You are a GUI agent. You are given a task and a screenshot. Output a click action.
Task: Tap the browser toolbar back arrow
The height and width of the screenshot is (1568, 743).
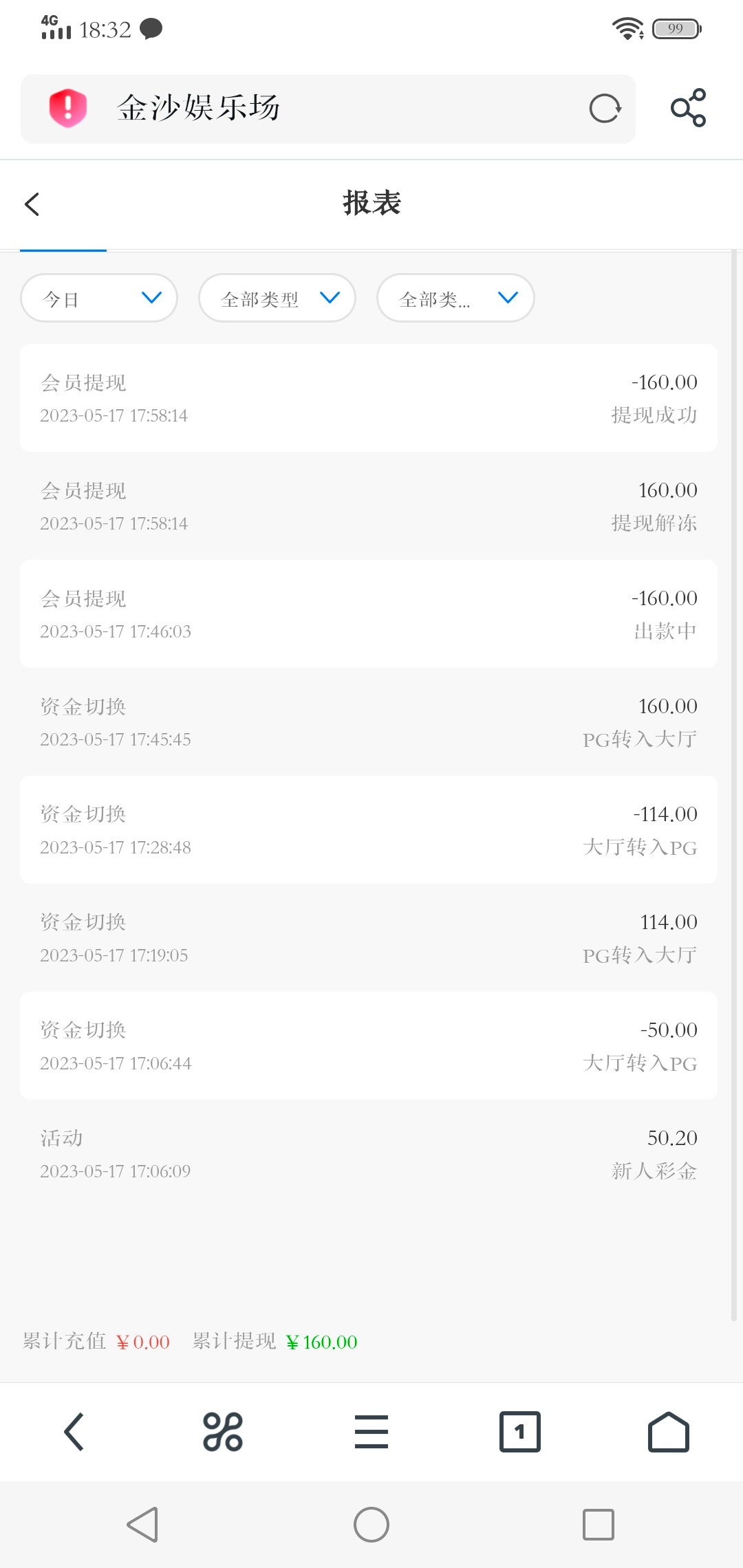[74, 1432]
